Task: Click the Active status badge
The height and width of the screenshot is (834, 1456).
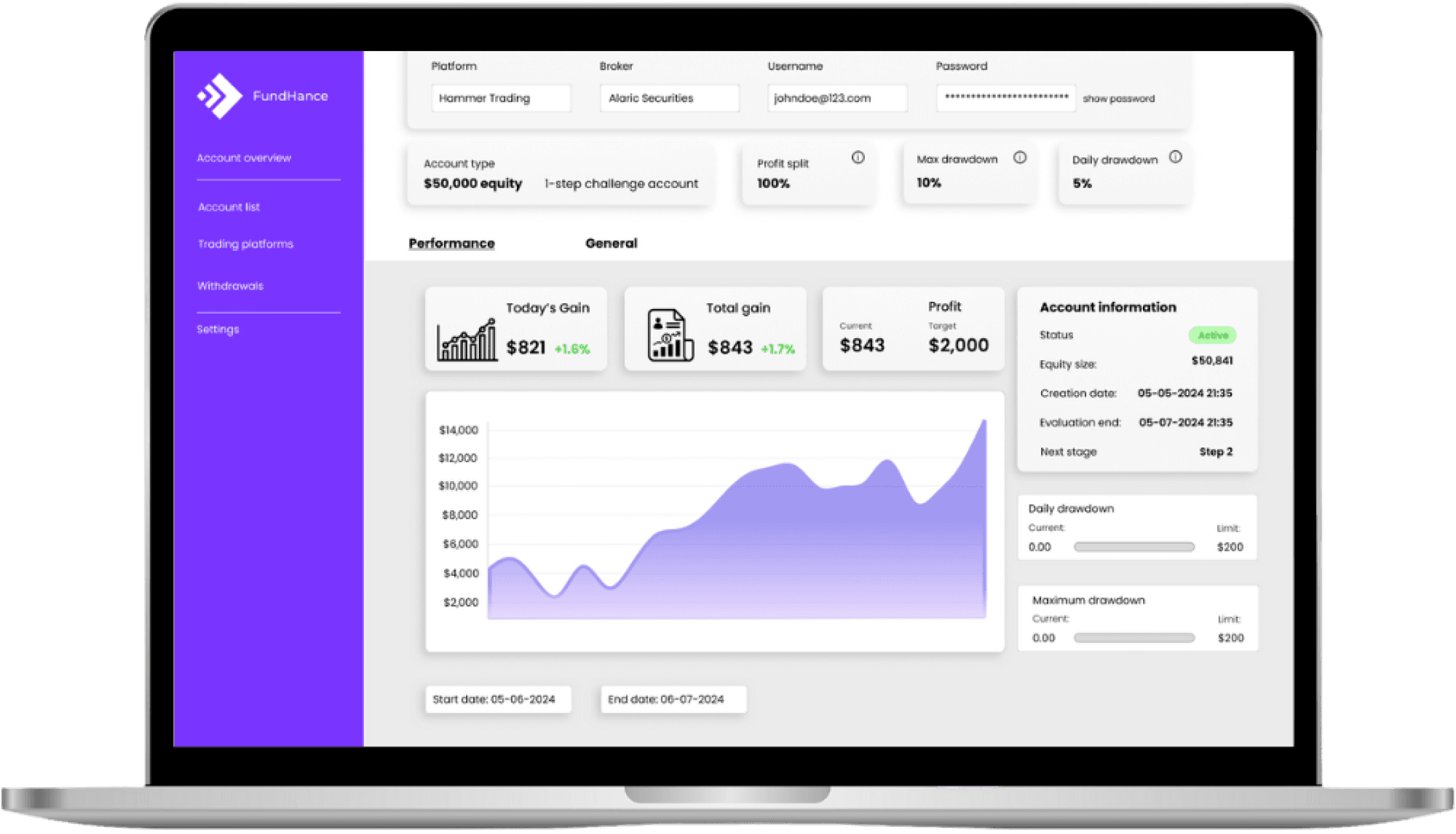Action: tap(1212, 336)
